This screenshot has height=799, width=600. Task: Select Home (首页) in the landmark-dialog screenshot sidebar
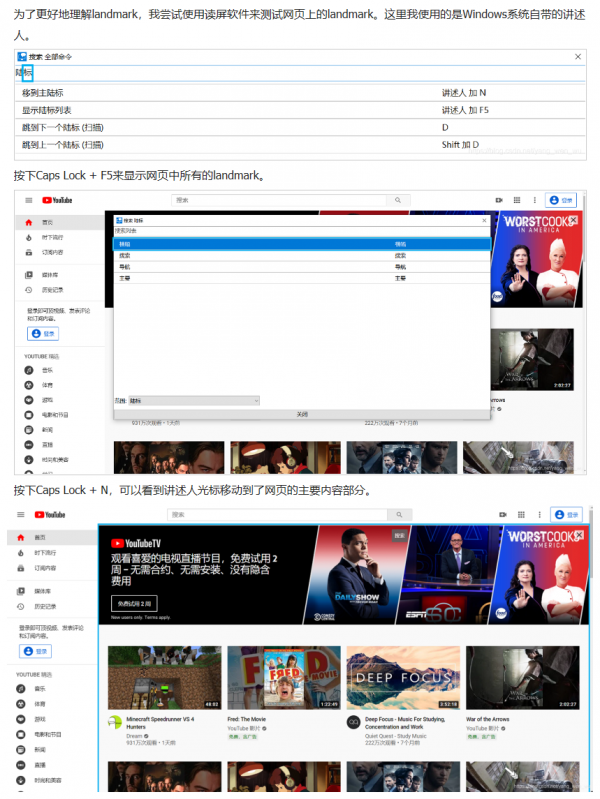(x=60, y=223)
